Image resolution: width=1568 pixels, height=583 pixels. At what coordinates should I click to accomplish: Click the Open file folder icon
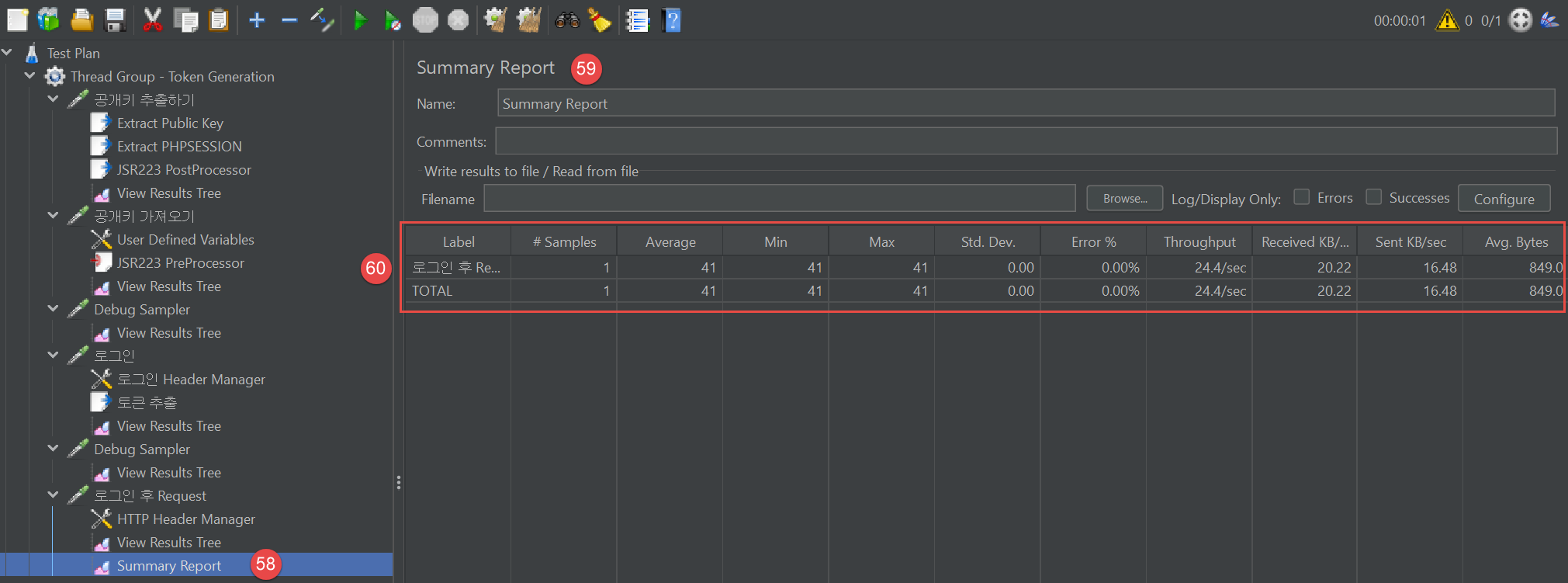(x=81, y=20)
